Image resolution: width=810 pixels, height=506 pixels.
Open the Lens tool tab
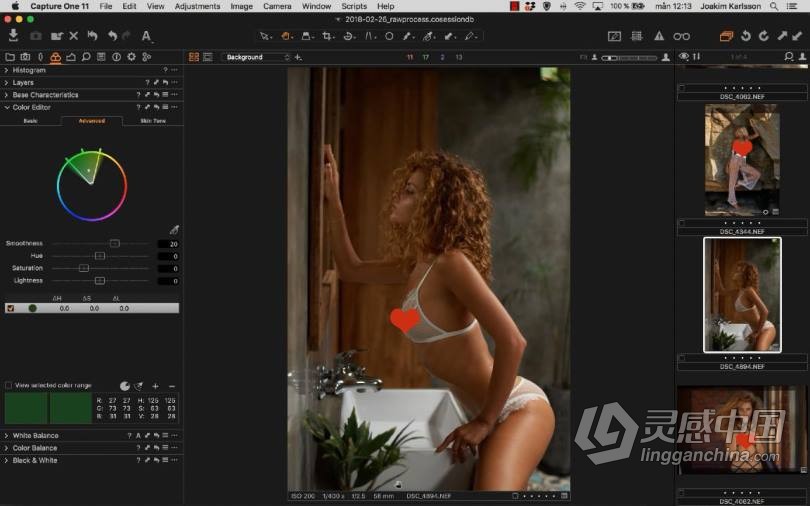click(40, 57)
